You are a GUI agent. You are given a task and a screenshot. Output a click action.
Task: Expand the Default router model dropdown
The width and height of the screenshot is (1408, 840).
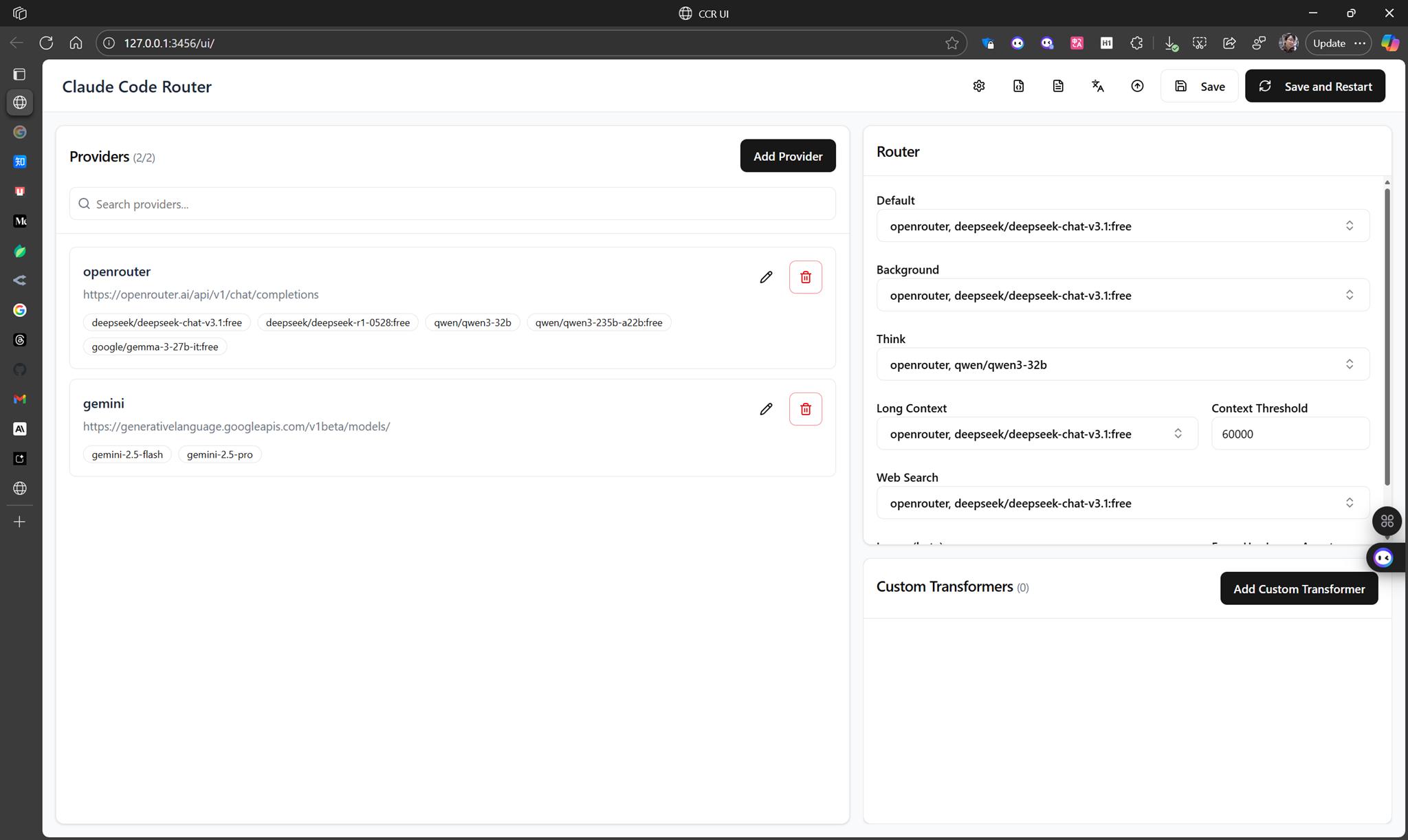tap(1122, 226)
